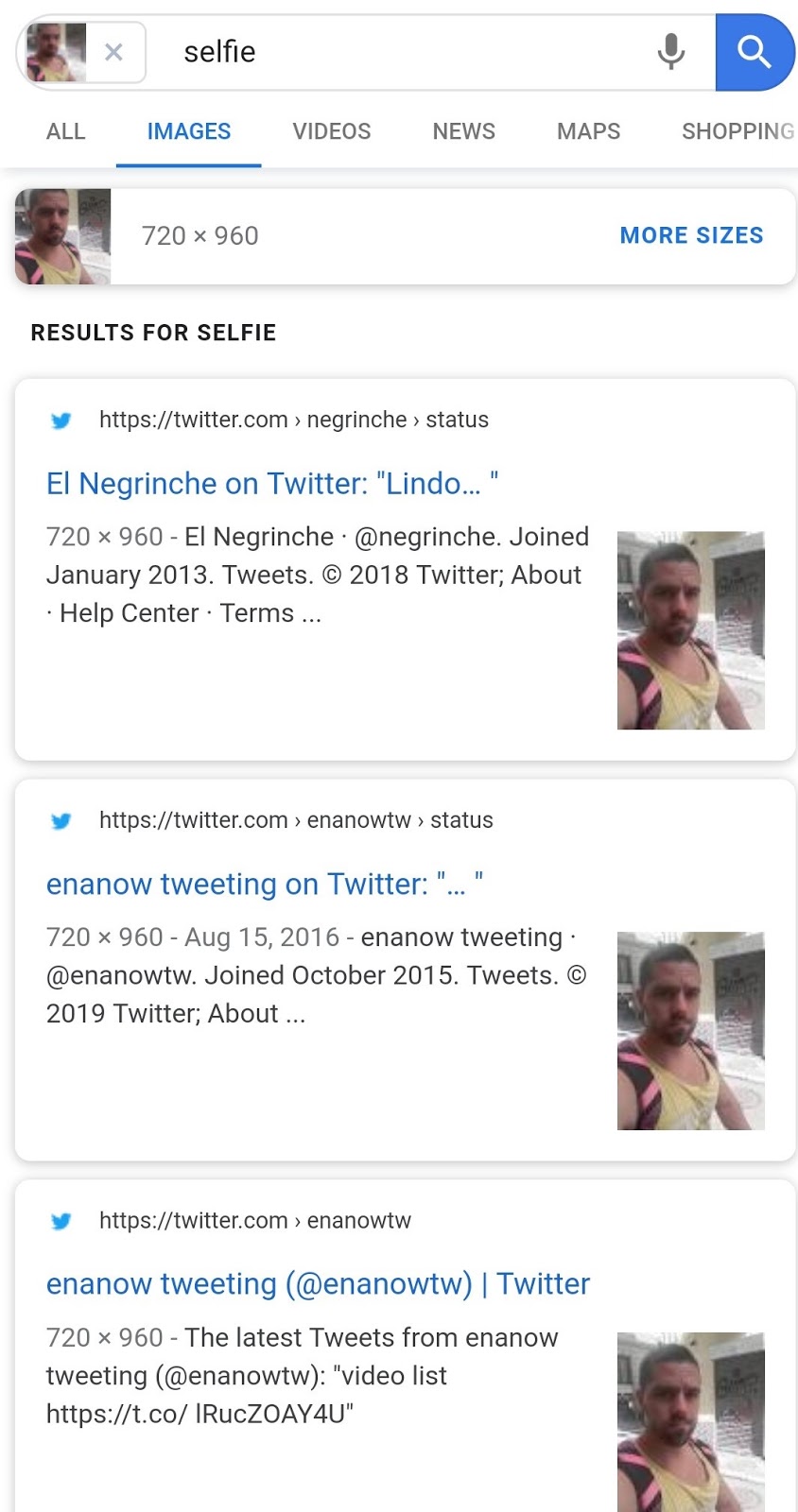
Task: Tap the microphone voice search icon
Action: pyautogui.click(x=670, y=52)
